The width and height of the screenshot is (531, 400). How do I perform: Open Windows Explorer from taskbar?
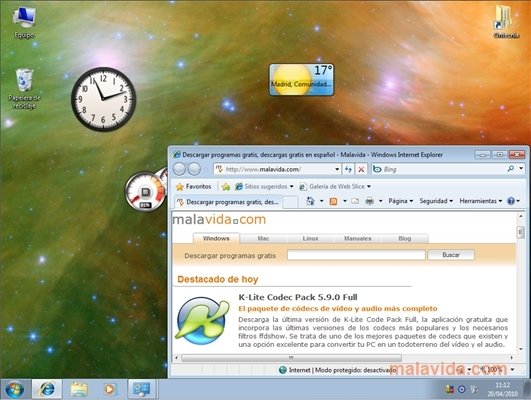[x=79, y=389]
